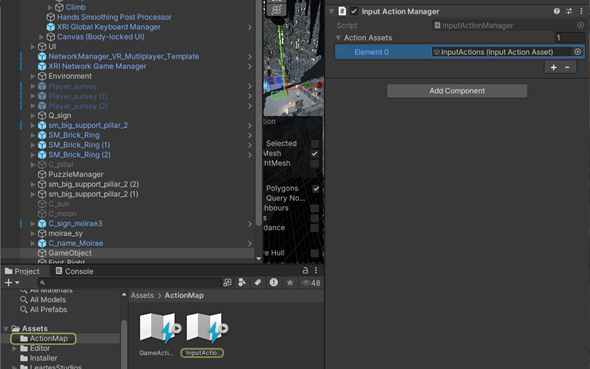Open object picker for Script field
Viewport: 590px width, 369px height.
581,25
